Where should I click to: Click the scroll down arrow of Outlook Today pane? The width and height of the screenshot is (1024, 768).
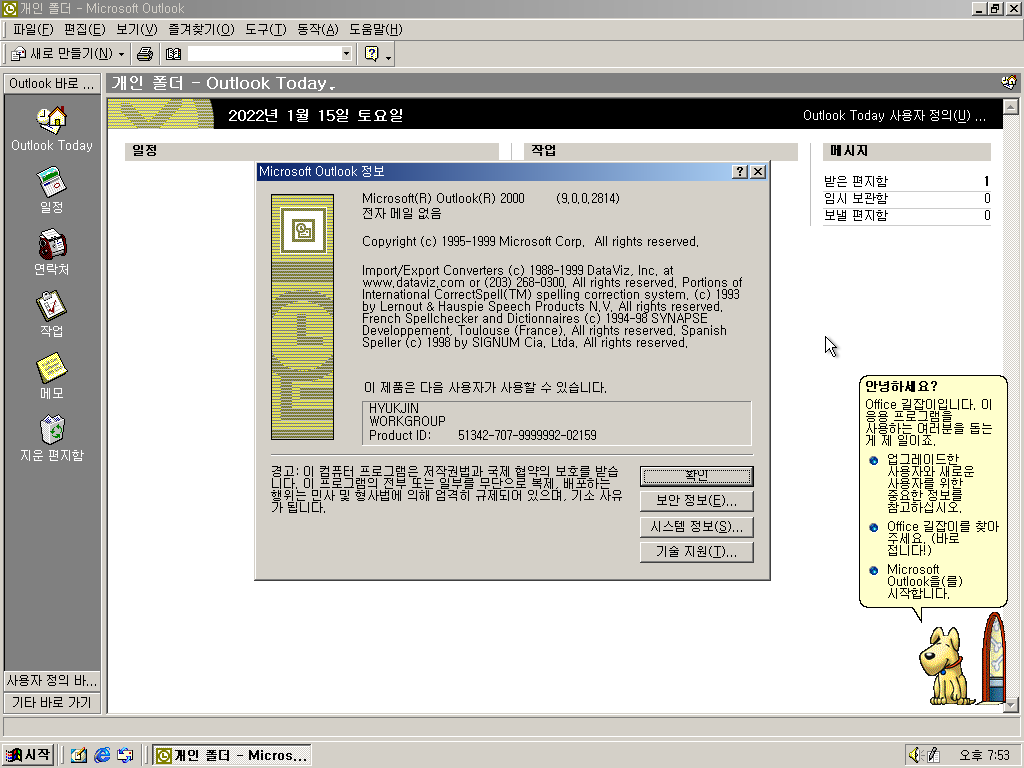(x=1011, y=705)
